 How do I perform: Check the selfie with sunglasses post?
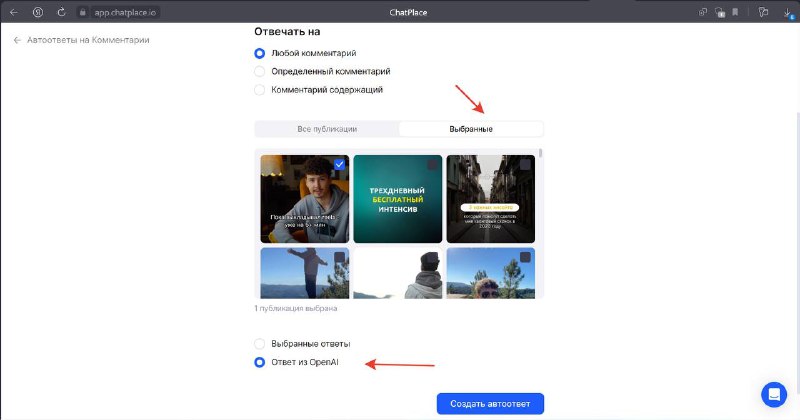[525, 257]
